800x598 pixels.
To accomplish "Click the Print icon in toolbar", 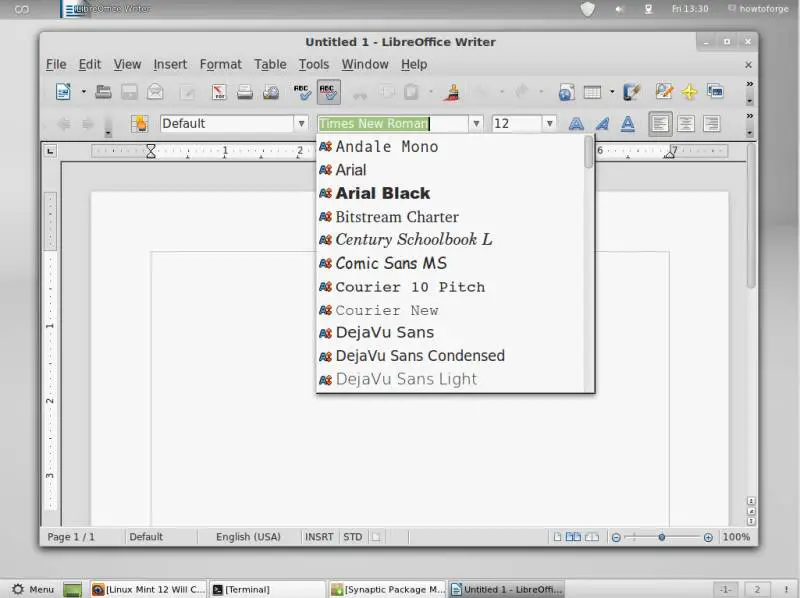I will pos(245,92).
